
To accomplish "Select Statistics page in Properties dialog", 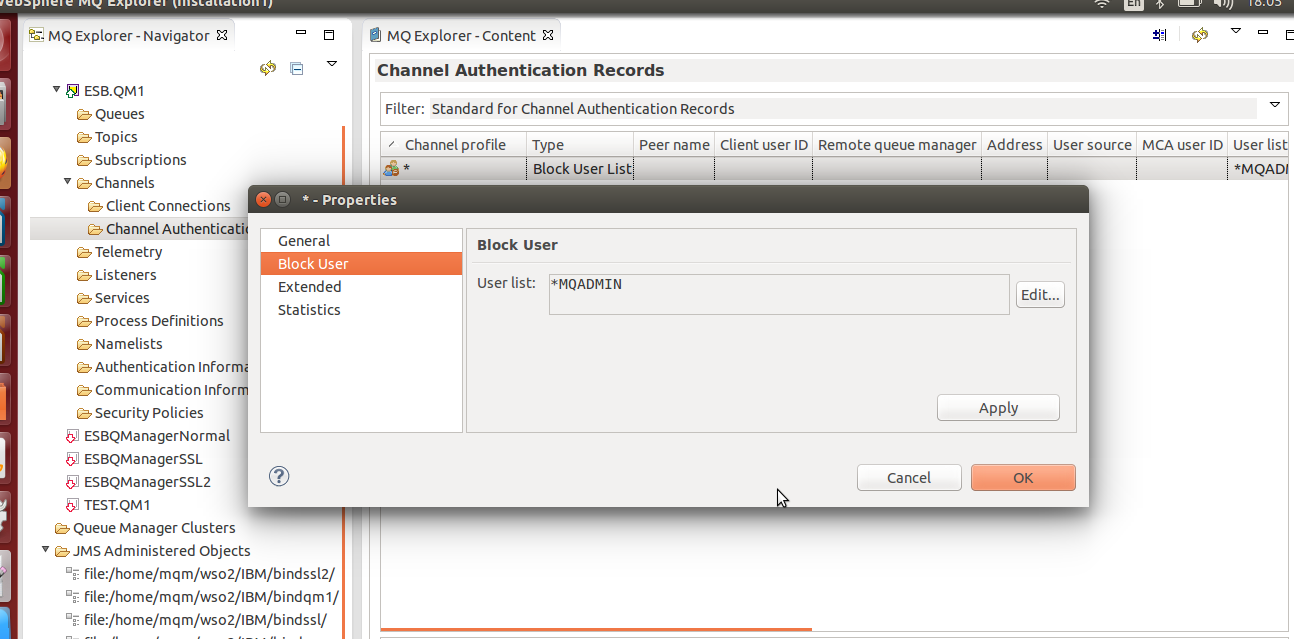I will (361, 310).
